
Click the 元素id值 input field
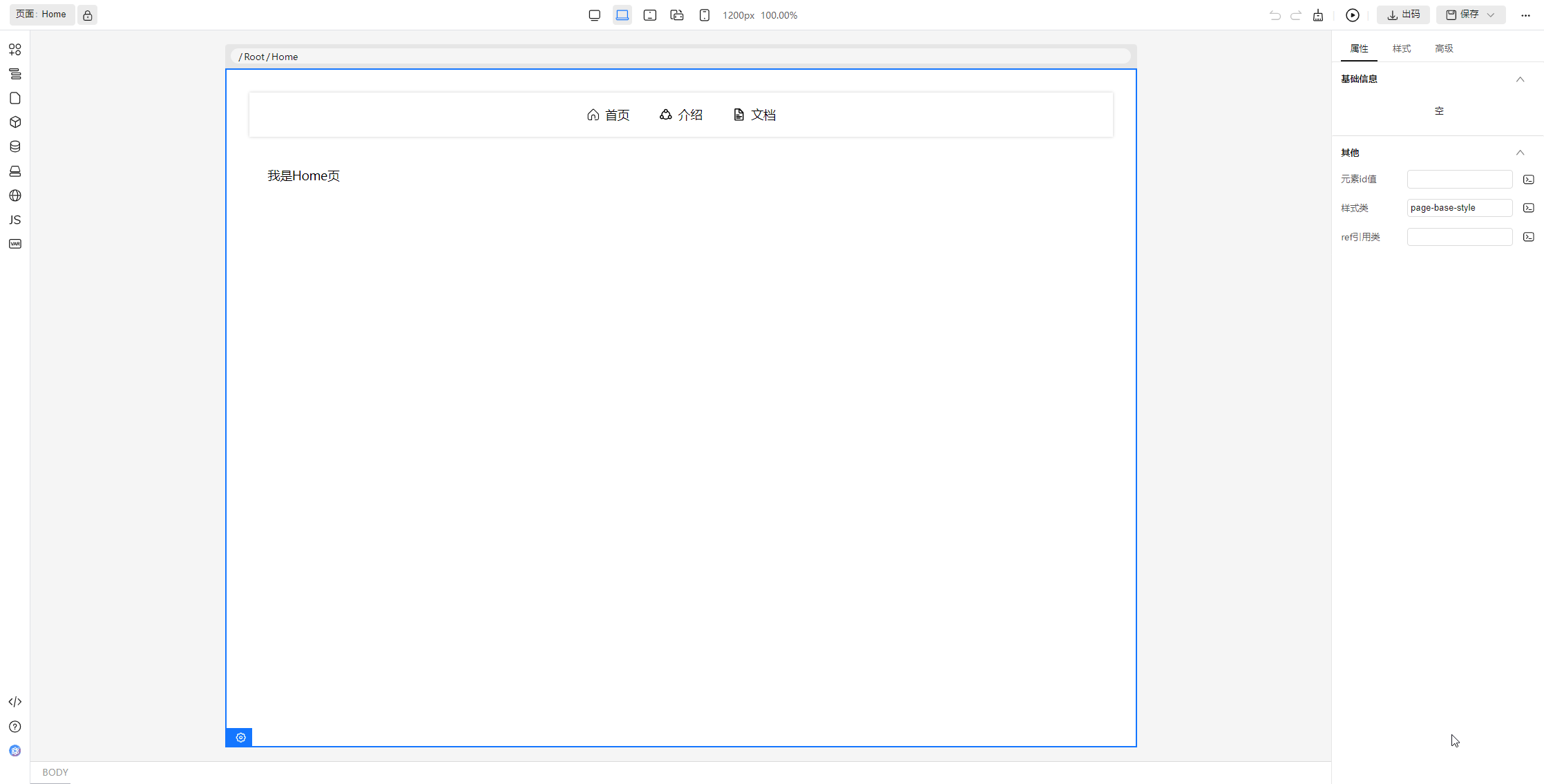[x=1459, y=180]
